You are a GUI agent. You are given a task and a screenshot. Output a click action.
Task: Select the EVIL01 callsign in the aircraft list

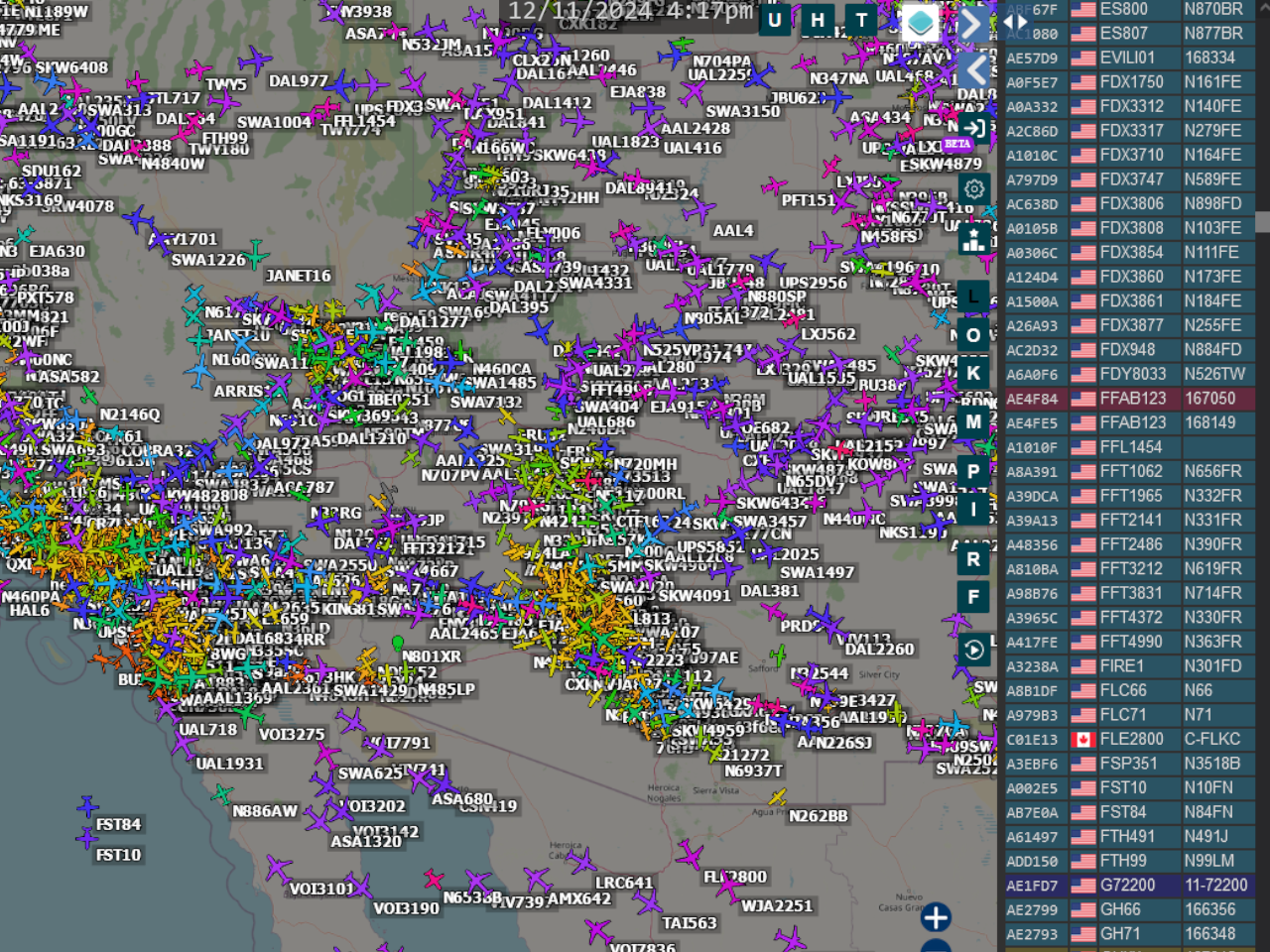coord(1127,59)
